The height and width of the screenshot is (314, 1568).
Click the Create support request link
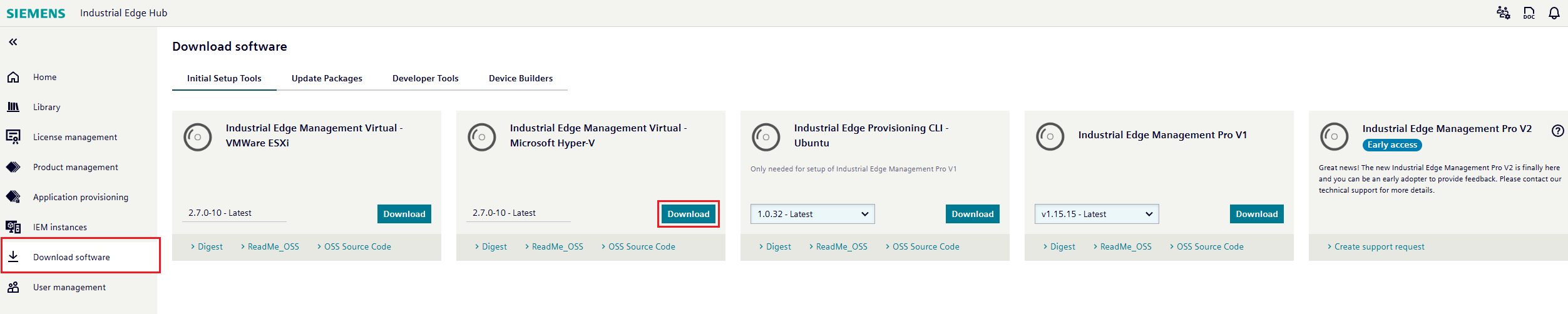click(1379, 246)
